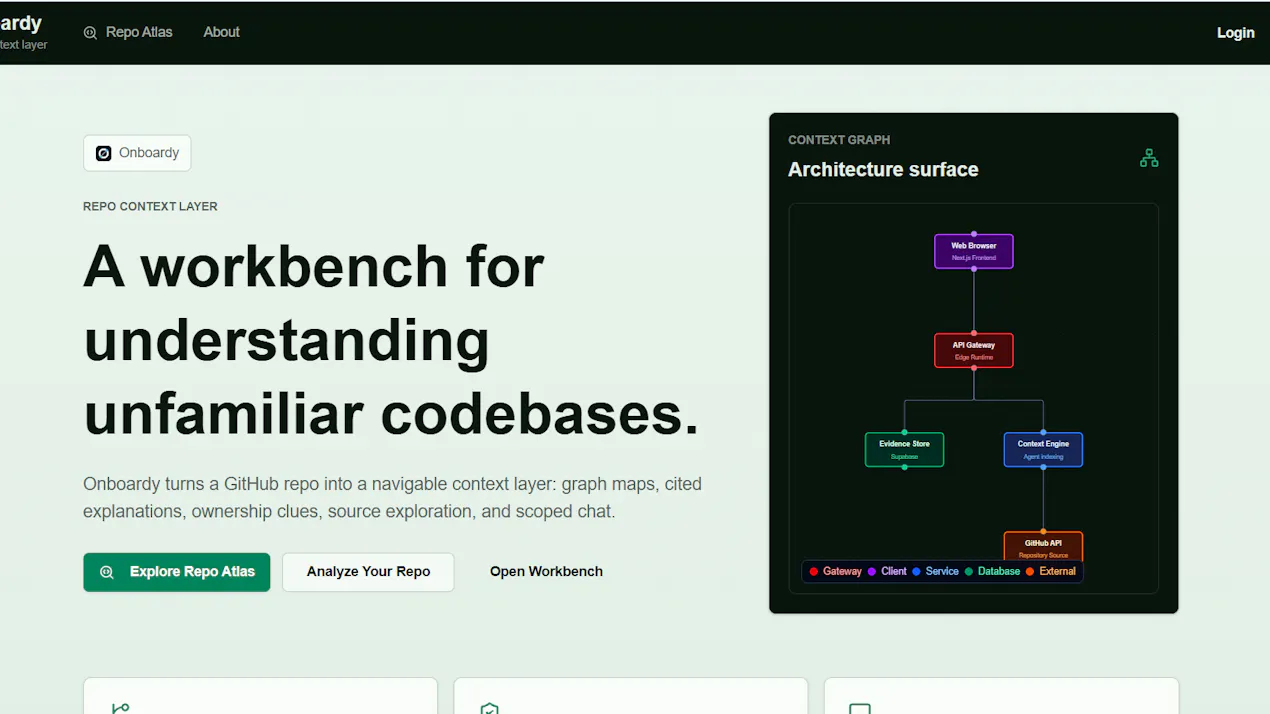Select the Web Browser node in the graph
The width and height of the screenshot is (1270, 714).
[x=974, y=251]
